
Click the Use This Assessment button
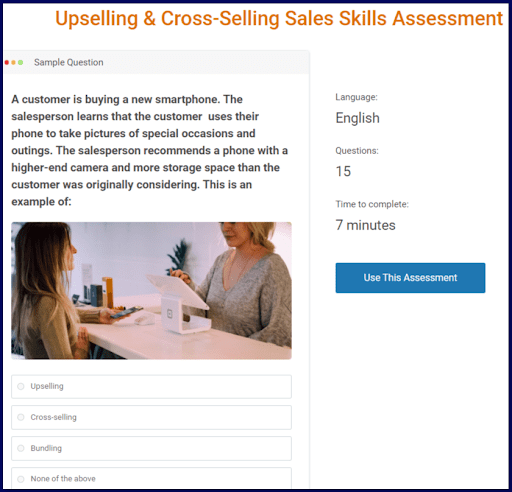(410, 278)
